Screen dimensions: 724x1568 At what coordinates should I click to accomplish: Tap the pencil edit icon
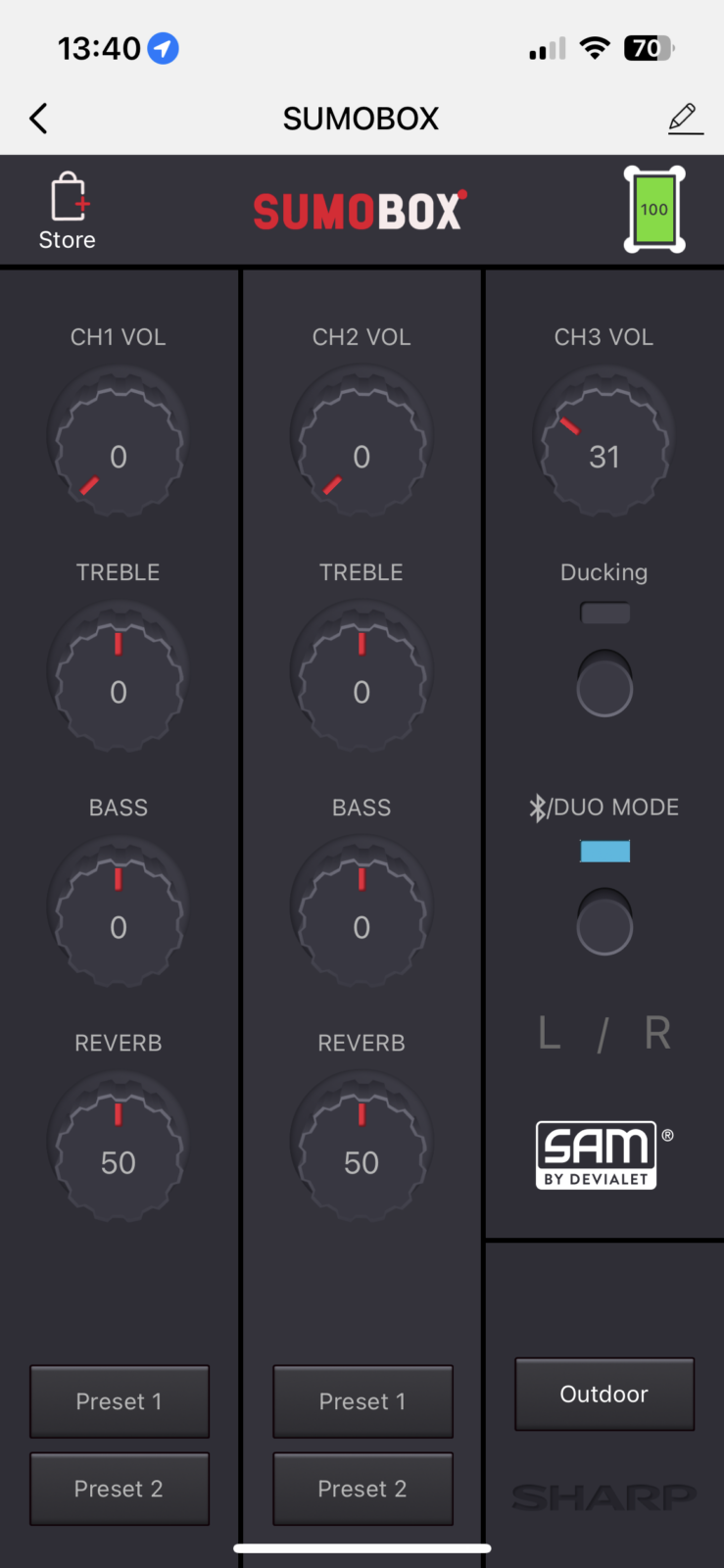pyautogui.click(x=685, y=119)
